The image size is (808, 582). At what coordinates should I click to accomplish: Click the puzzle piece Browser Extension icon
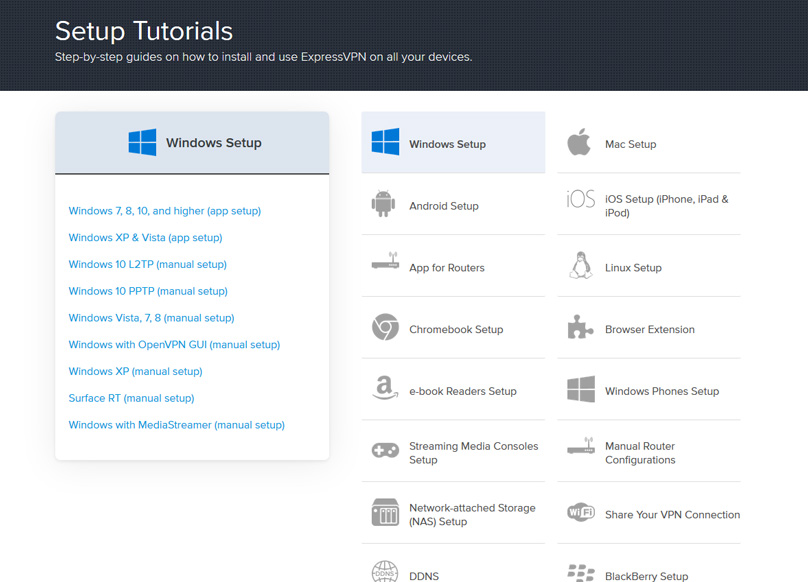[580, 327]
